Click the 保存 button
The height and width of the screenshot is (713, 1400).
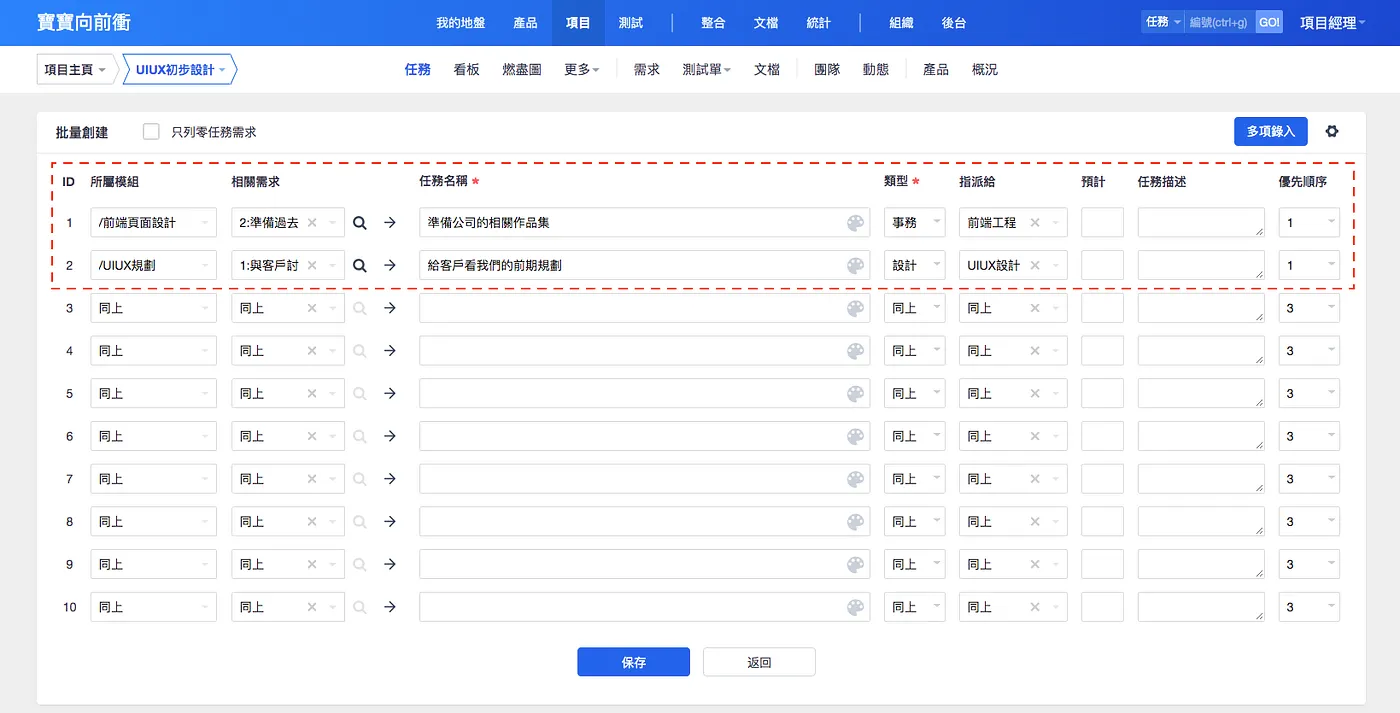click(x=633, y=662)
